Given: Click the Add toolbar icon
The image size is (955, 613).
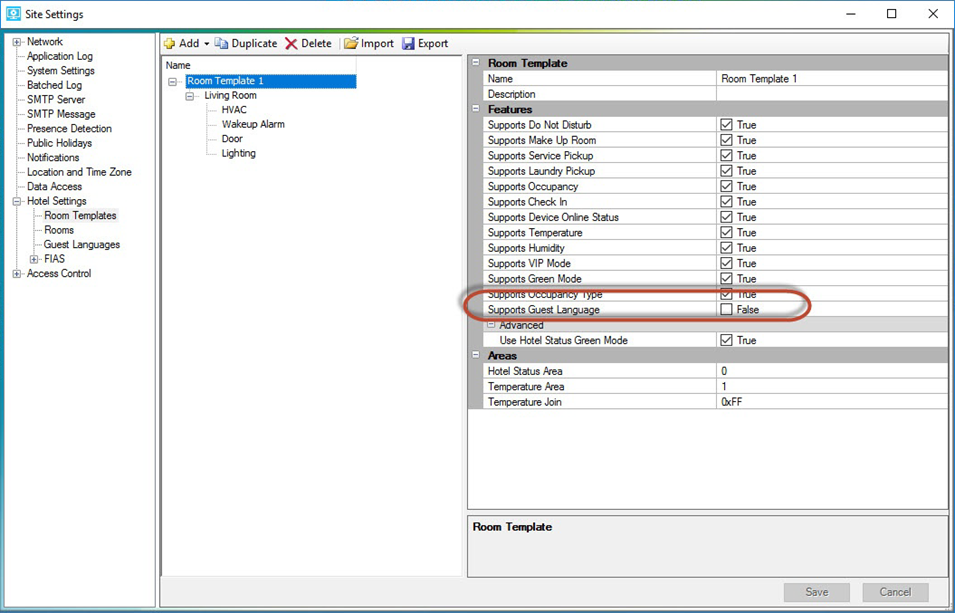Looking at the screenshot, I should pyautogui.click(x=169, y=43).
